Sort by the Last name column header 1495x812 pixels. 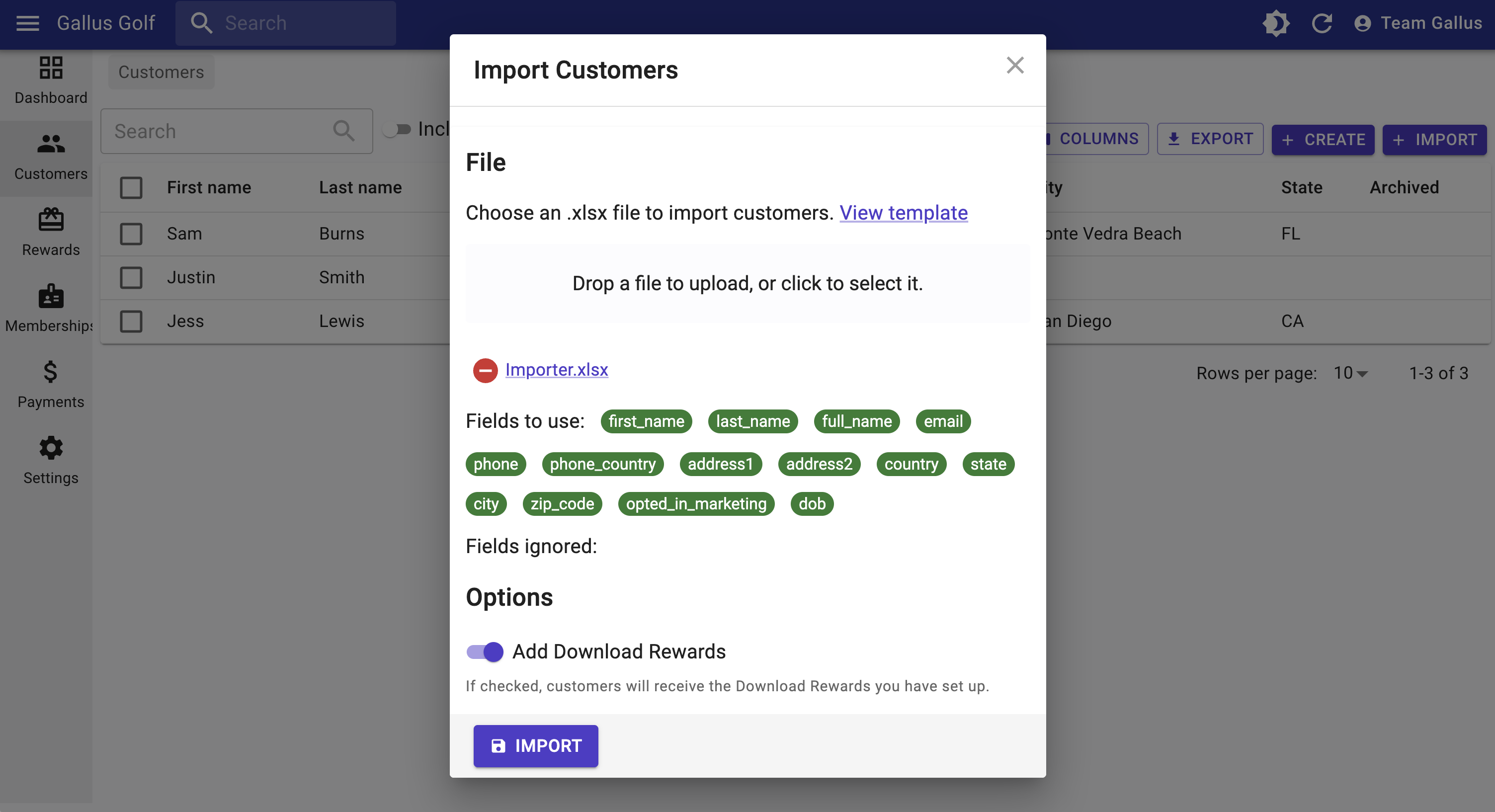(x=360, y=187)
